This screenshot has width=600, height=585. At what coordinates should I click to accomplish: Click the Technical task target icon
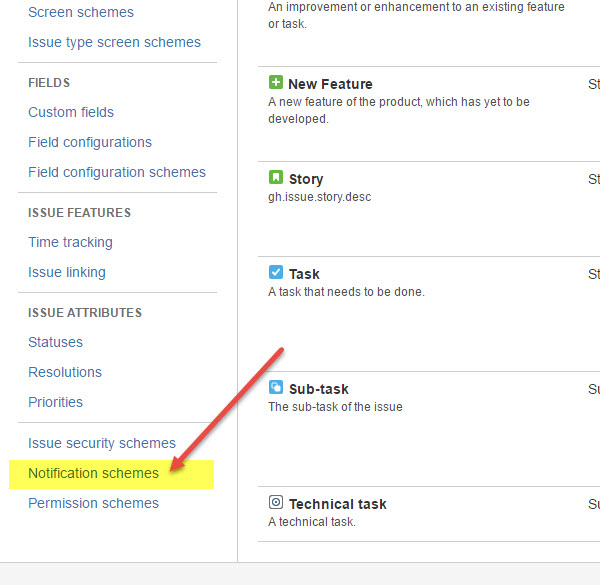click(276, 502)
